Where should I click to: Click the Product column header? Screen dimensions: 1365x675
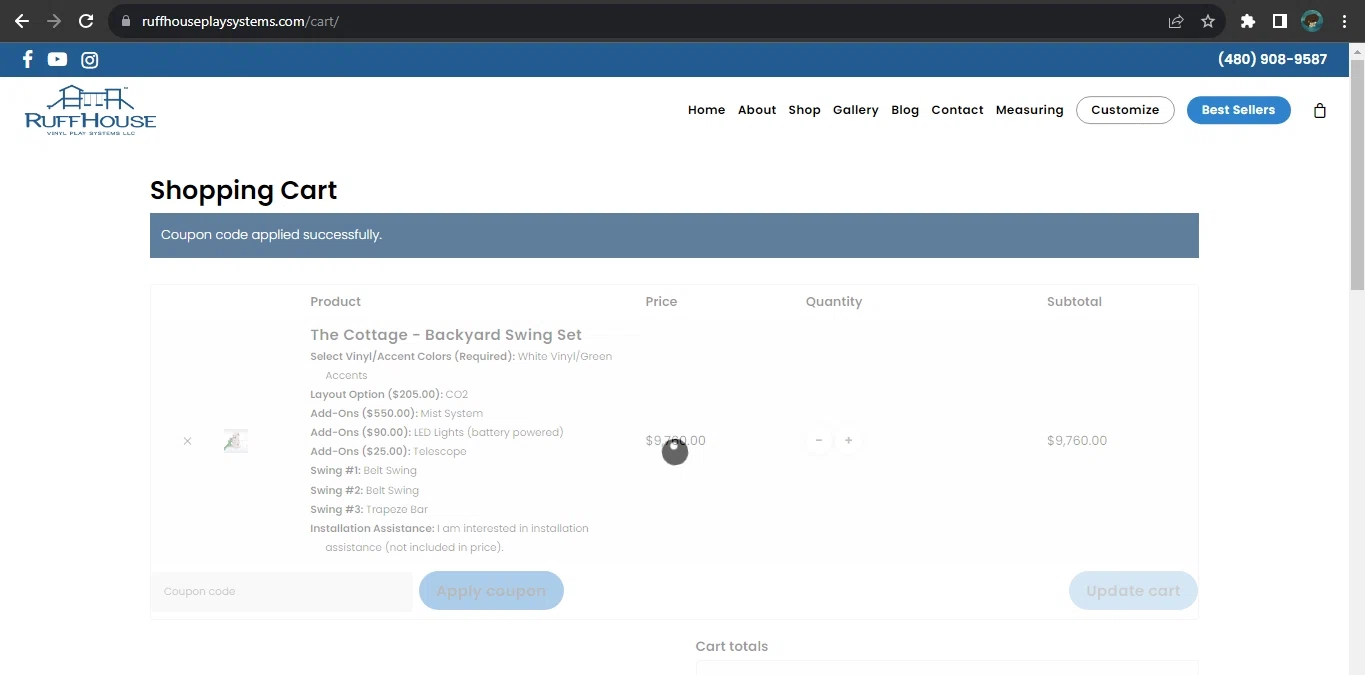click(335, 302)
